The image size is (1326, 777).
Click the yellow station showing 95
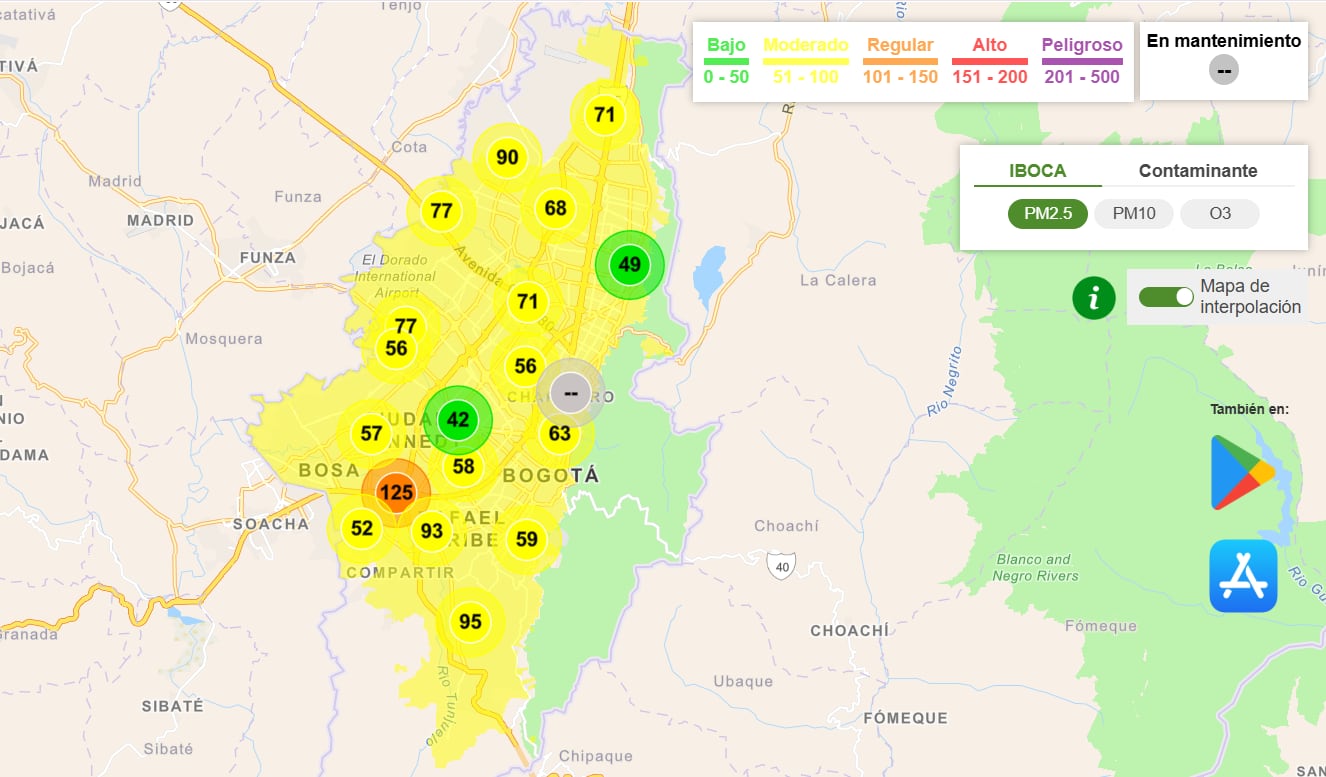pyautogui.click(x=470, y=621)
